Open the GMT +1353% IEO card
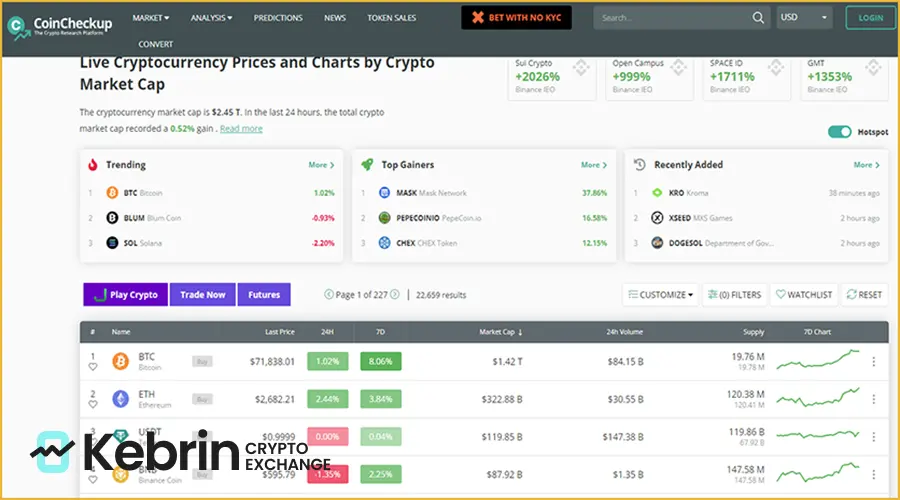900x500 pixels. click(845, 77)
